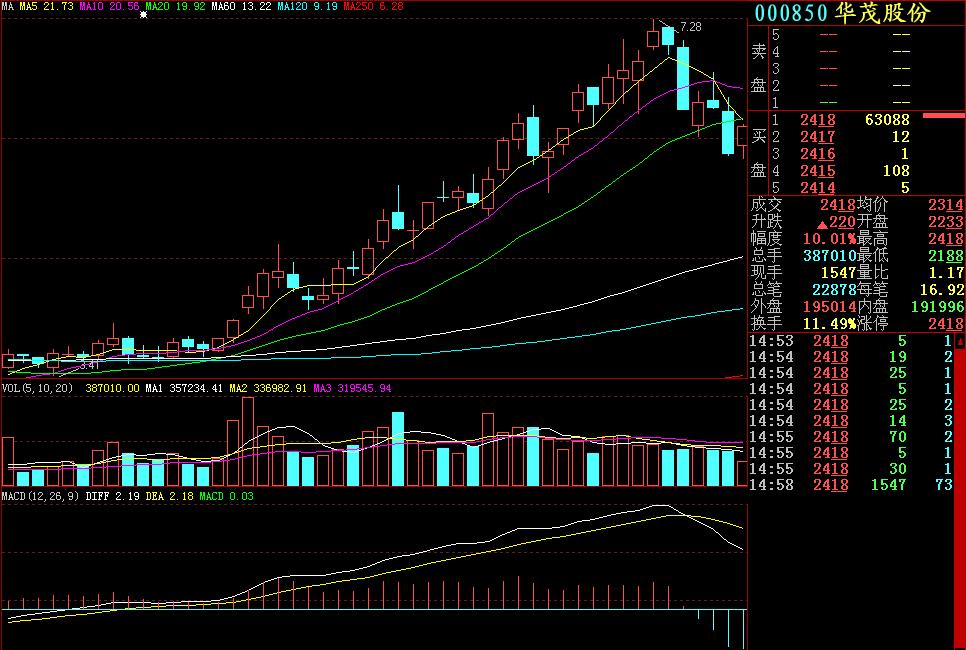Click the 买盘 buy-side label
Image resolution: width=966 pixels, height=650 pixels.
[758, 153]
